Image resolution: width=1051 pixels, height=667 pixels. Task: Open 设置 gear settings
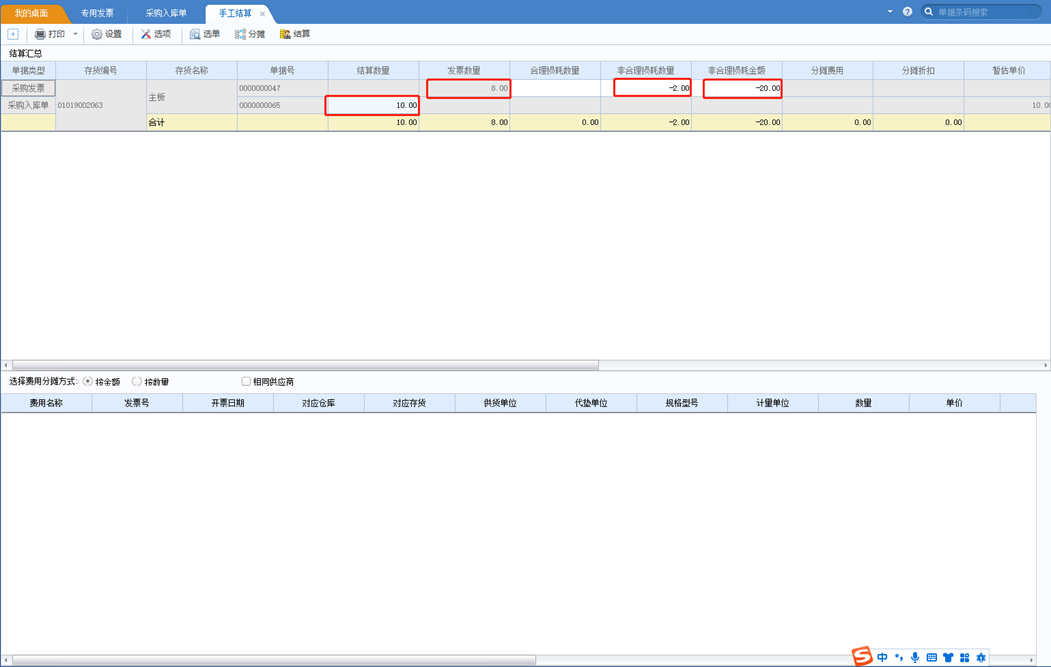(x=107, y=34)
